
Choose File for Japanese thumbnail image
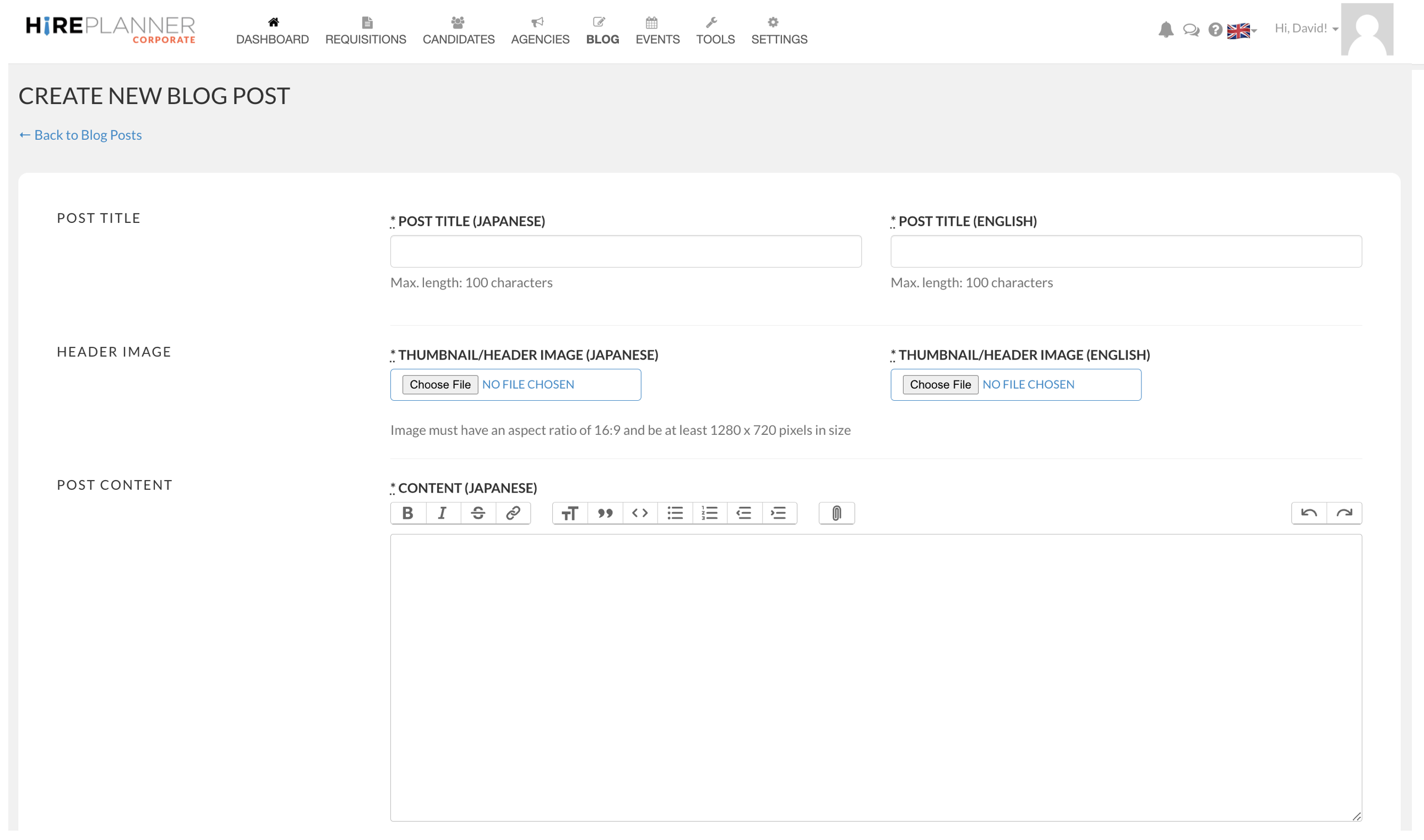click(440, 385)
